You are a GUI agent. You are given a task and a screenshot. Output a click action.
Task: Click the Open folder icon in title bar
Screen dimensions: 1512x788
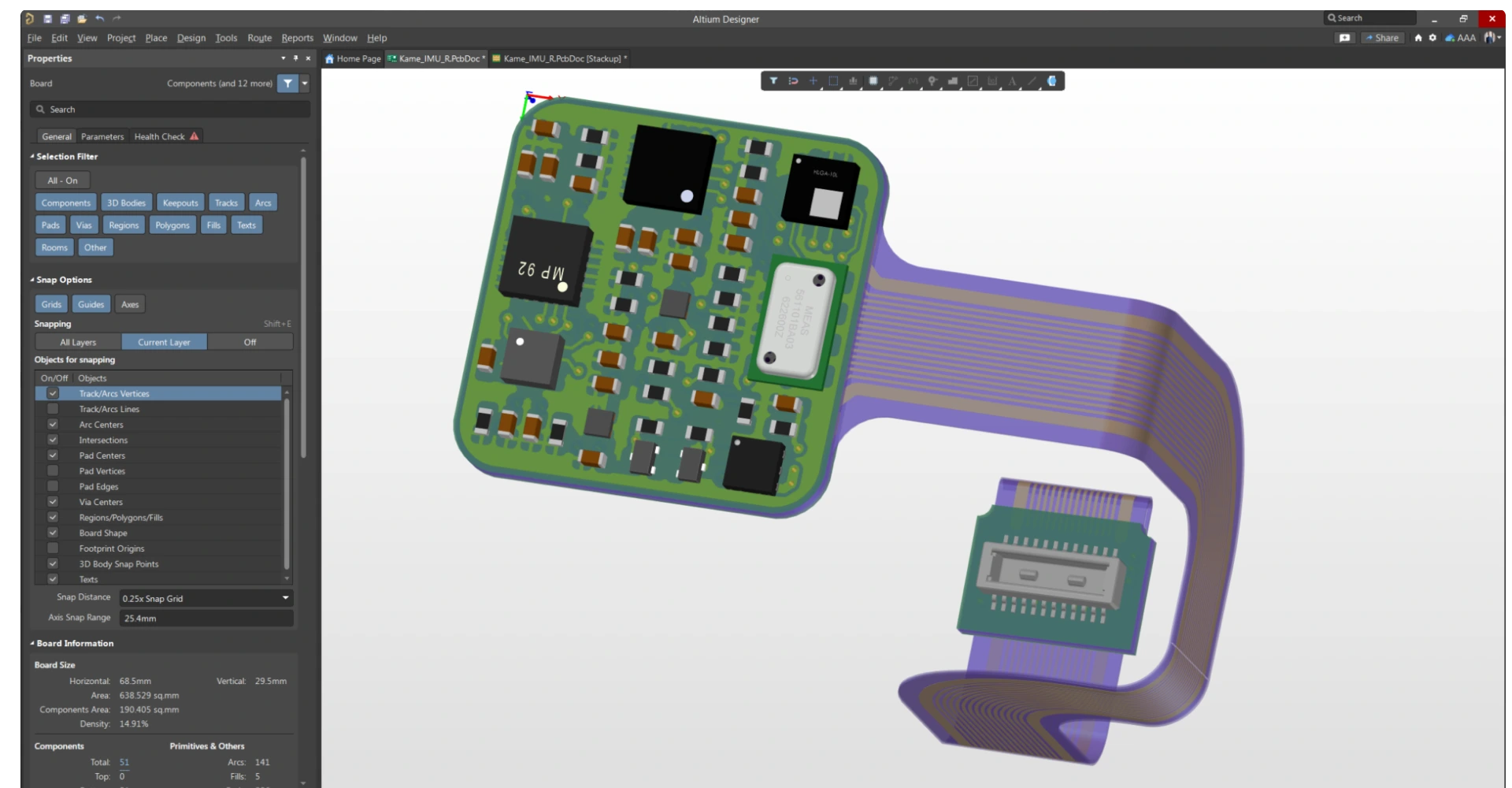point(82,18)
